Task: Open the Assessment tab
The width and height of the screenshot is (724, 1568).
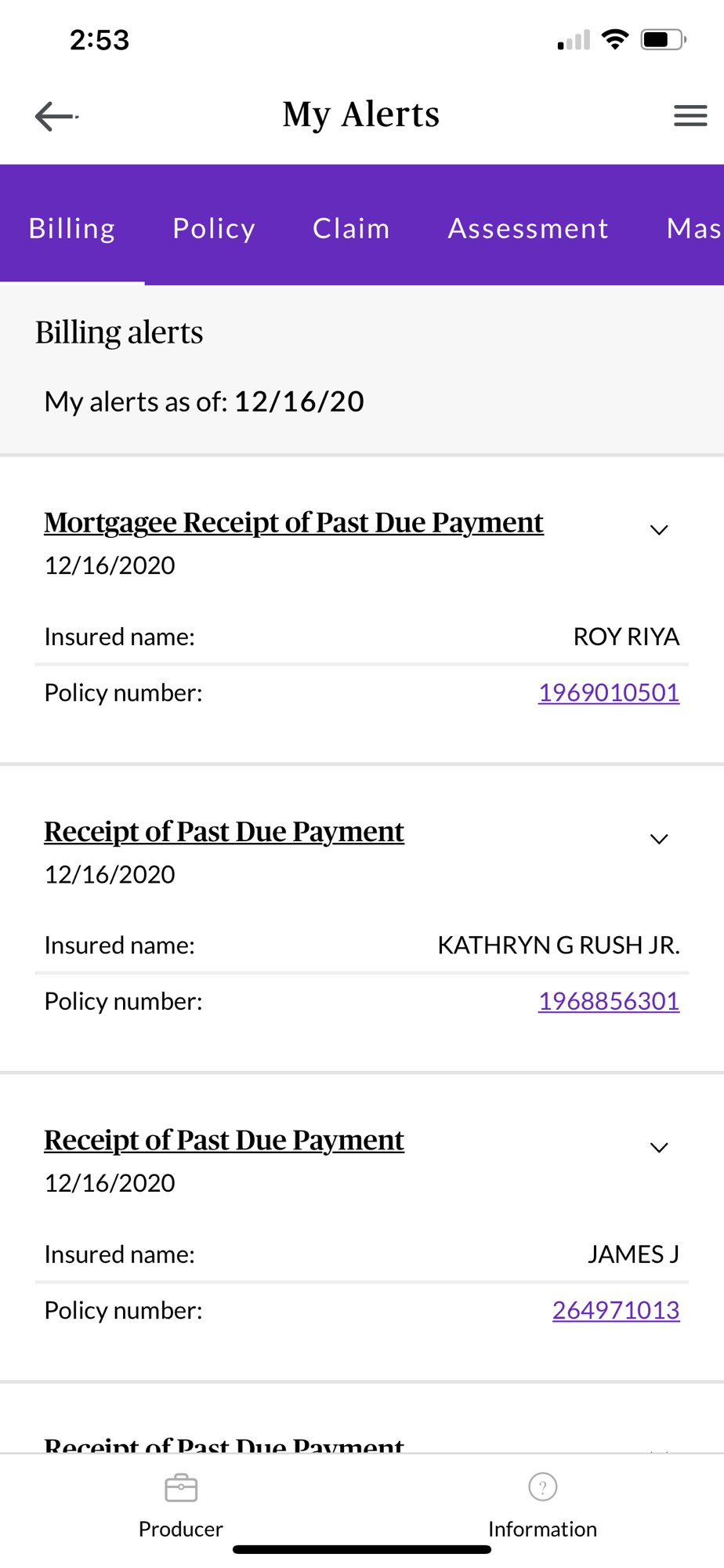Action: (x=528, y=228)
